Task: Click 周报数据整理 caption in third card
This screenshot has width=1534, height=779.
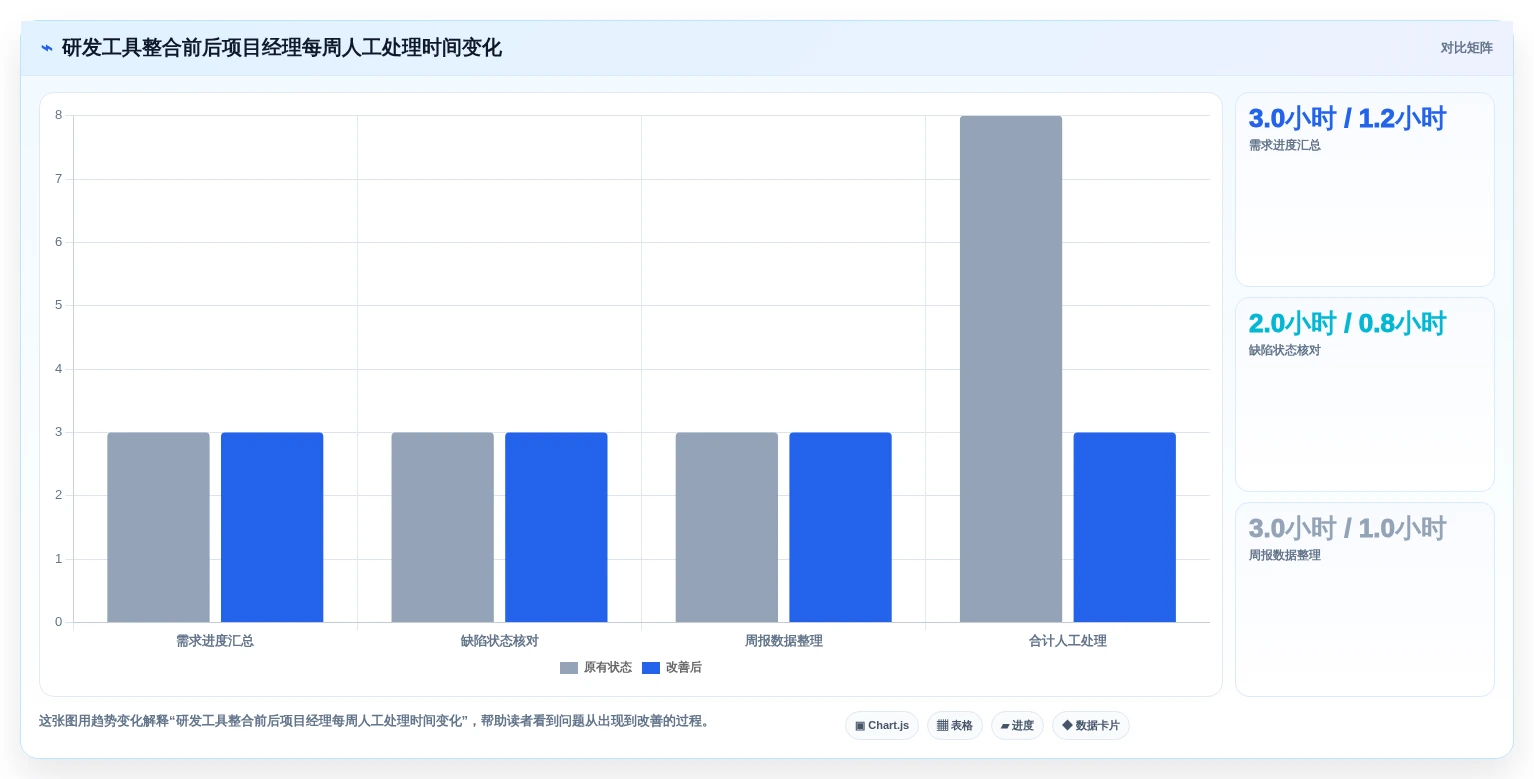Action: [x=1284, y=556]
